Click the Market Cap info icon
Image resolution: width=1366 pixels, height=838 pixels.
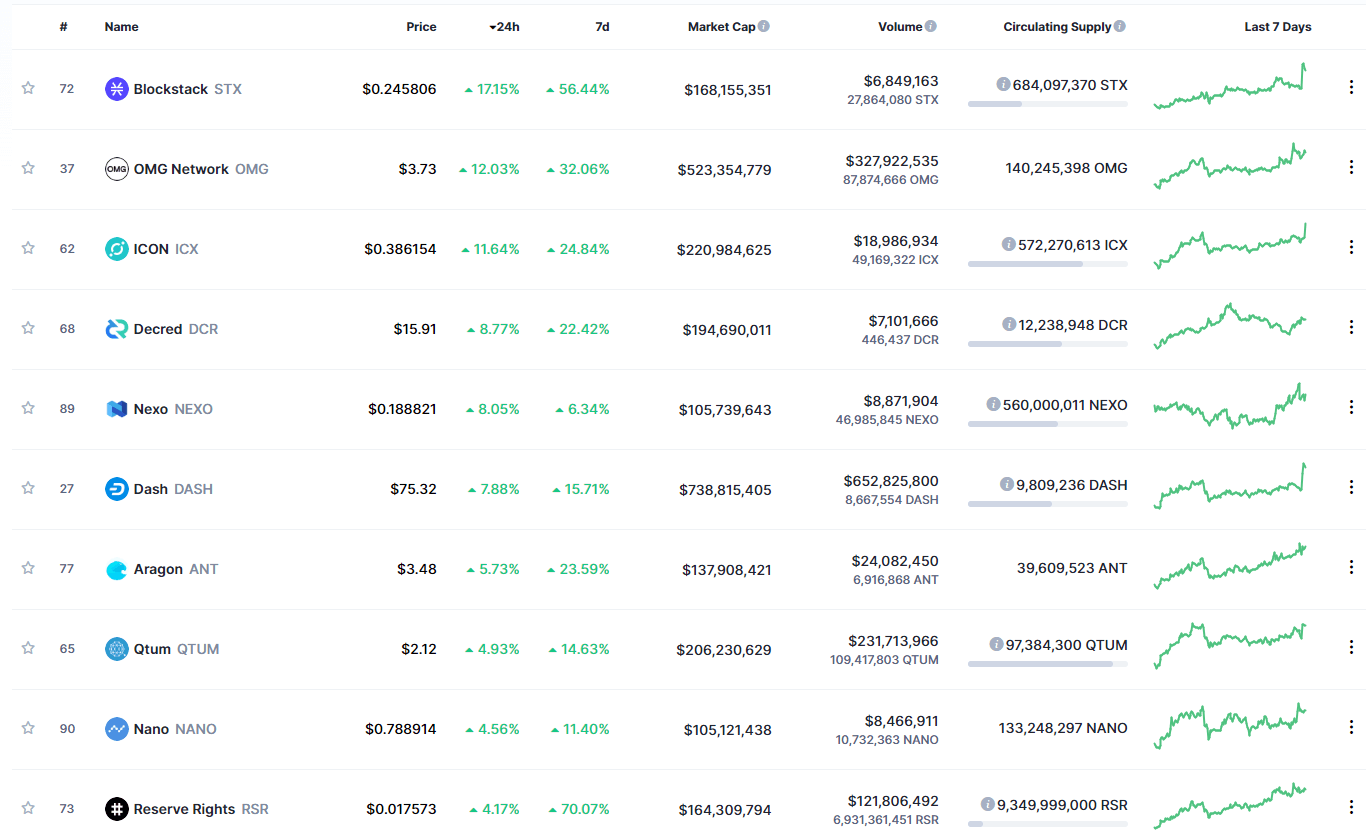point(764,27)
